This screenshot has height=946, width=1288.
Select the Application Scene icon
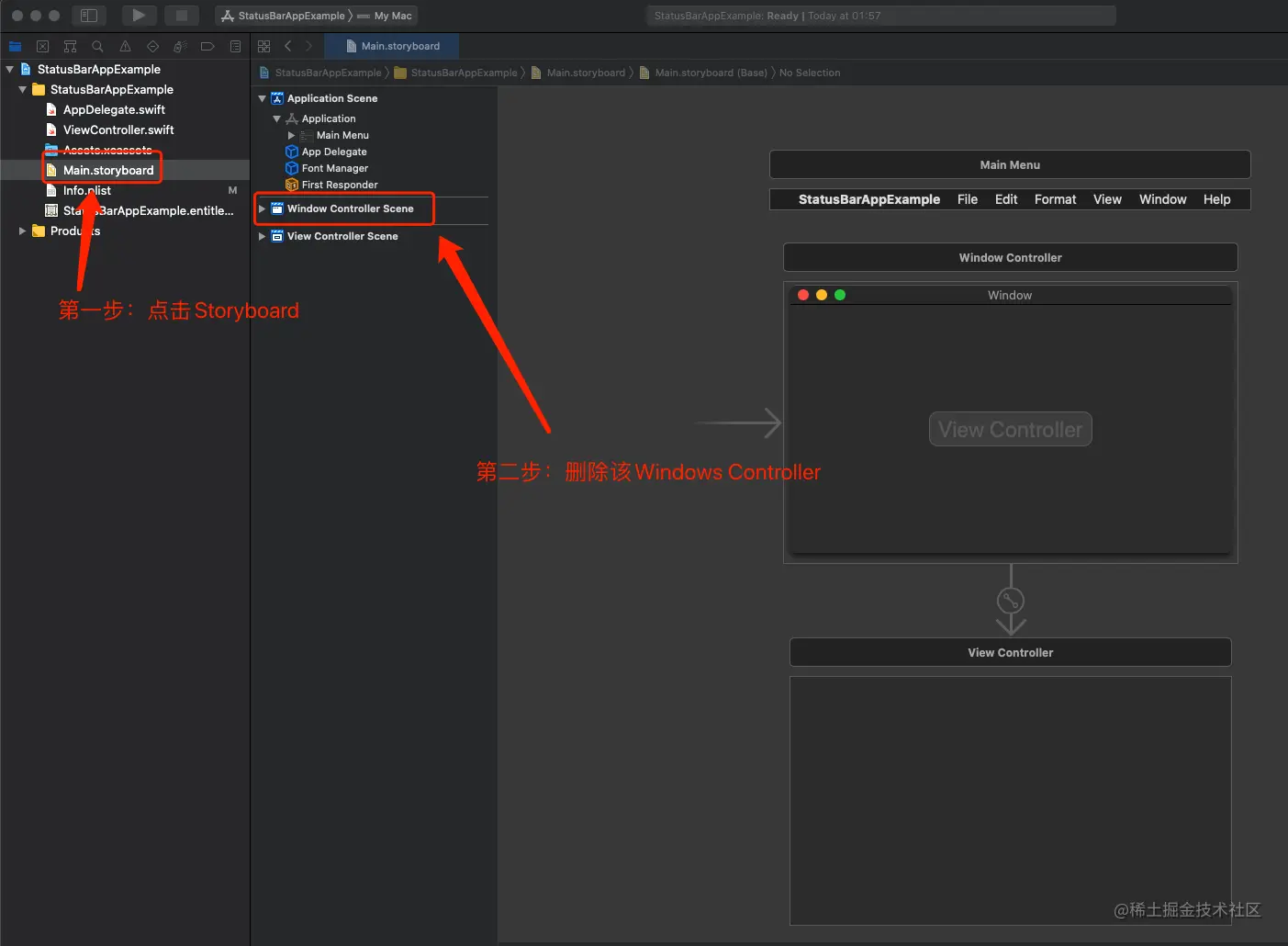click(277, 98)
